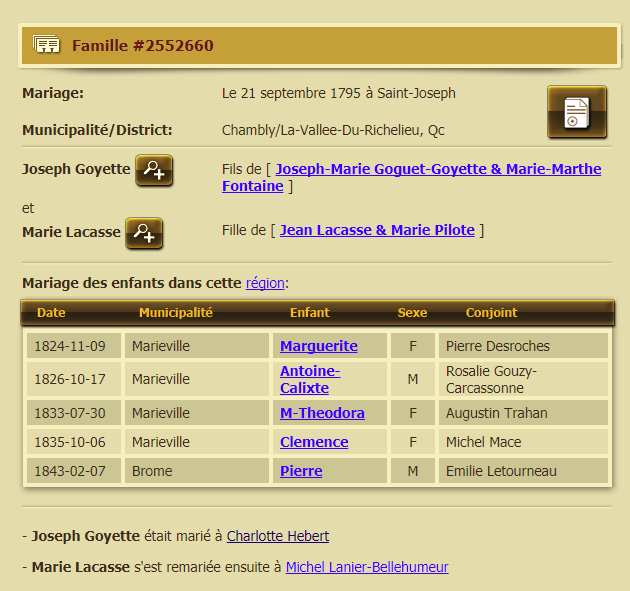This screenshot has width=630, height=591.
Task: Click the Enfant column header
Action: click(x=309, y=313)
